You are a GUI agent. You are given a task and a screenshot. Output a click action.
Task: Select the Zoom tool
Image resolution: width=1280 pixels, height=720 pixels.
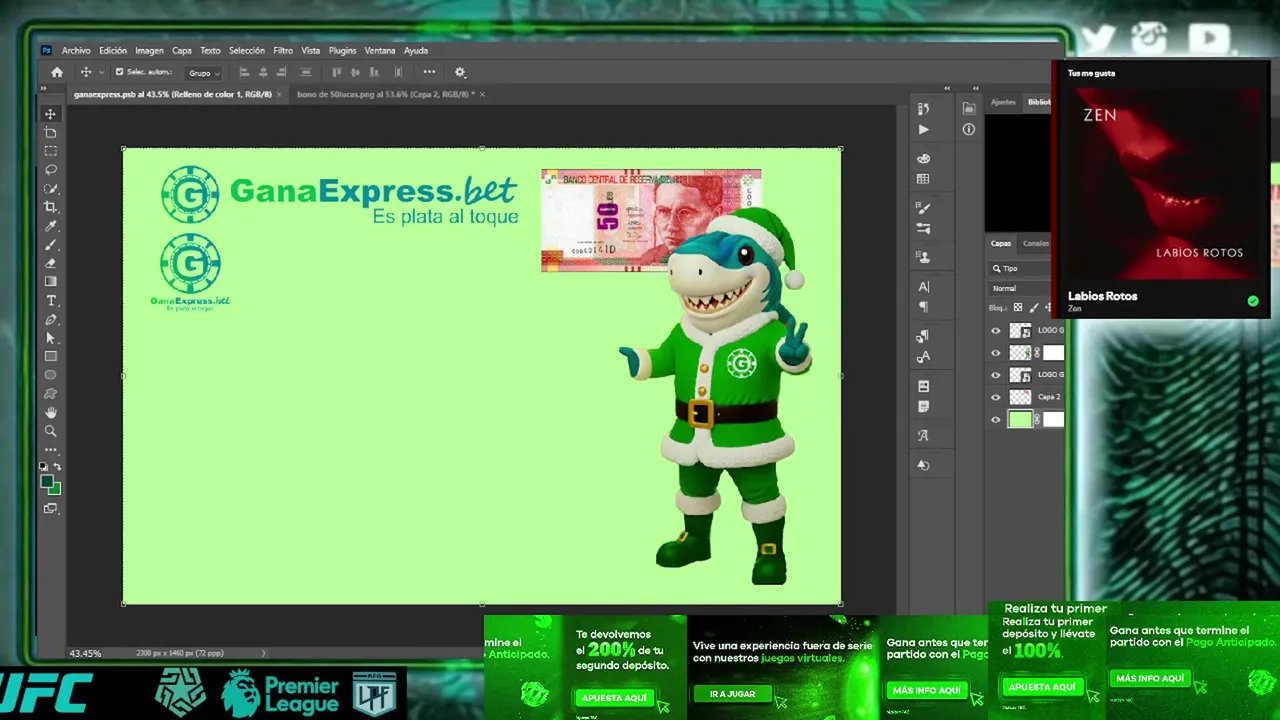point(50,431)
